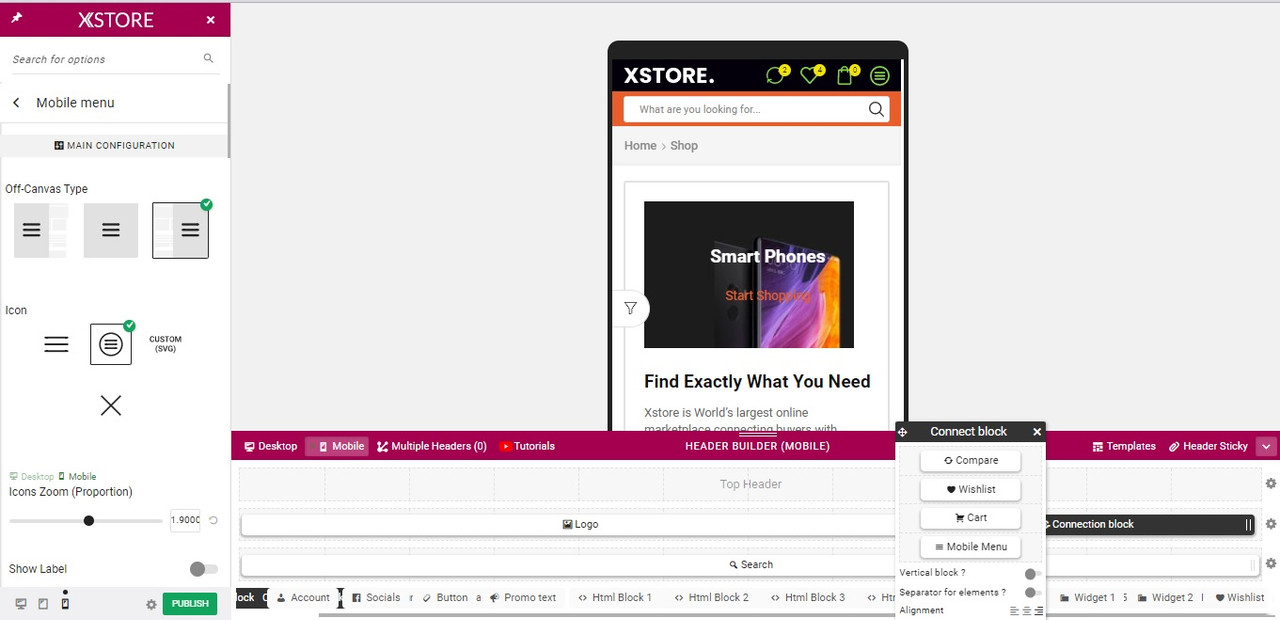Click the move handle of Connect block
Screen dimensions: 1280x620
click(x=903, y=432)
